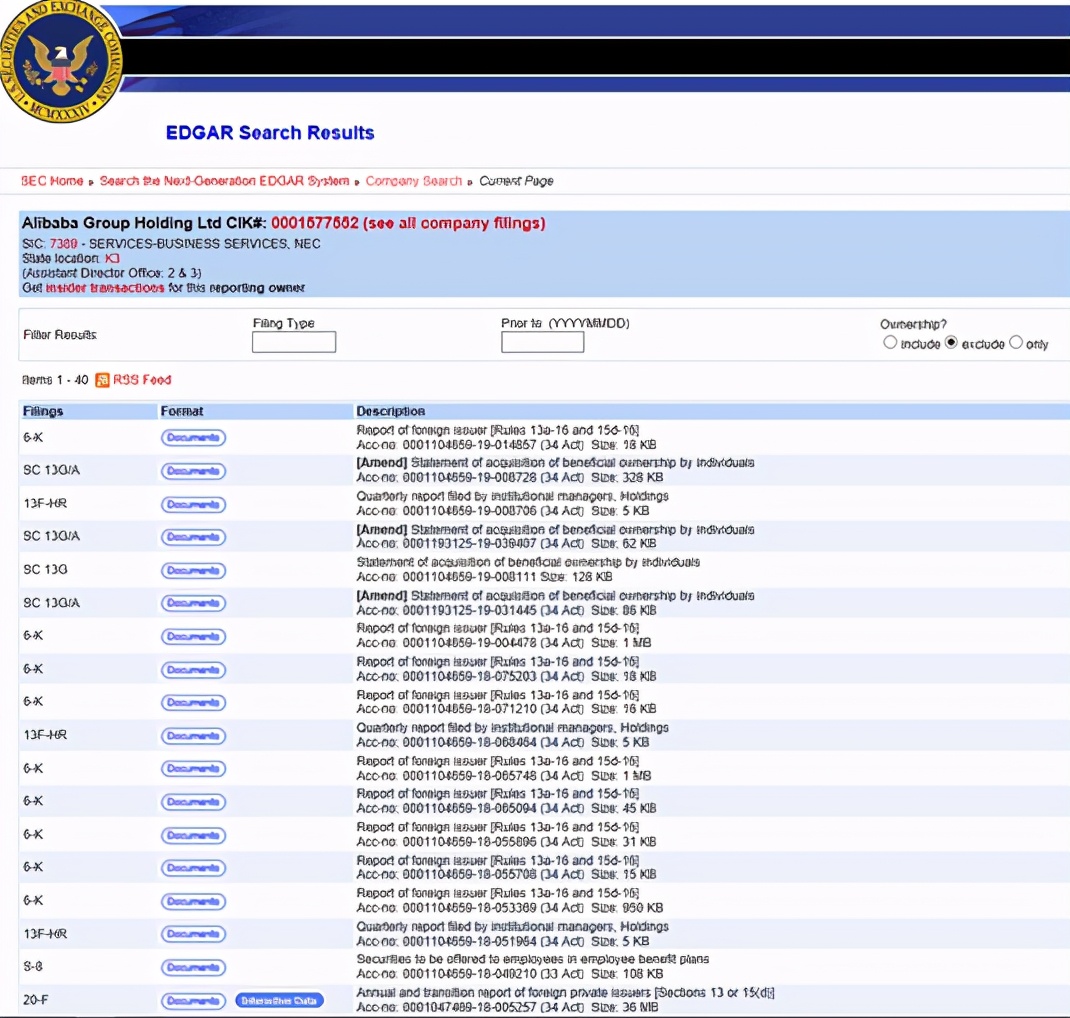
Task: Click the CIK number 'see all company filings' link
Action: [x=408, y=223]
